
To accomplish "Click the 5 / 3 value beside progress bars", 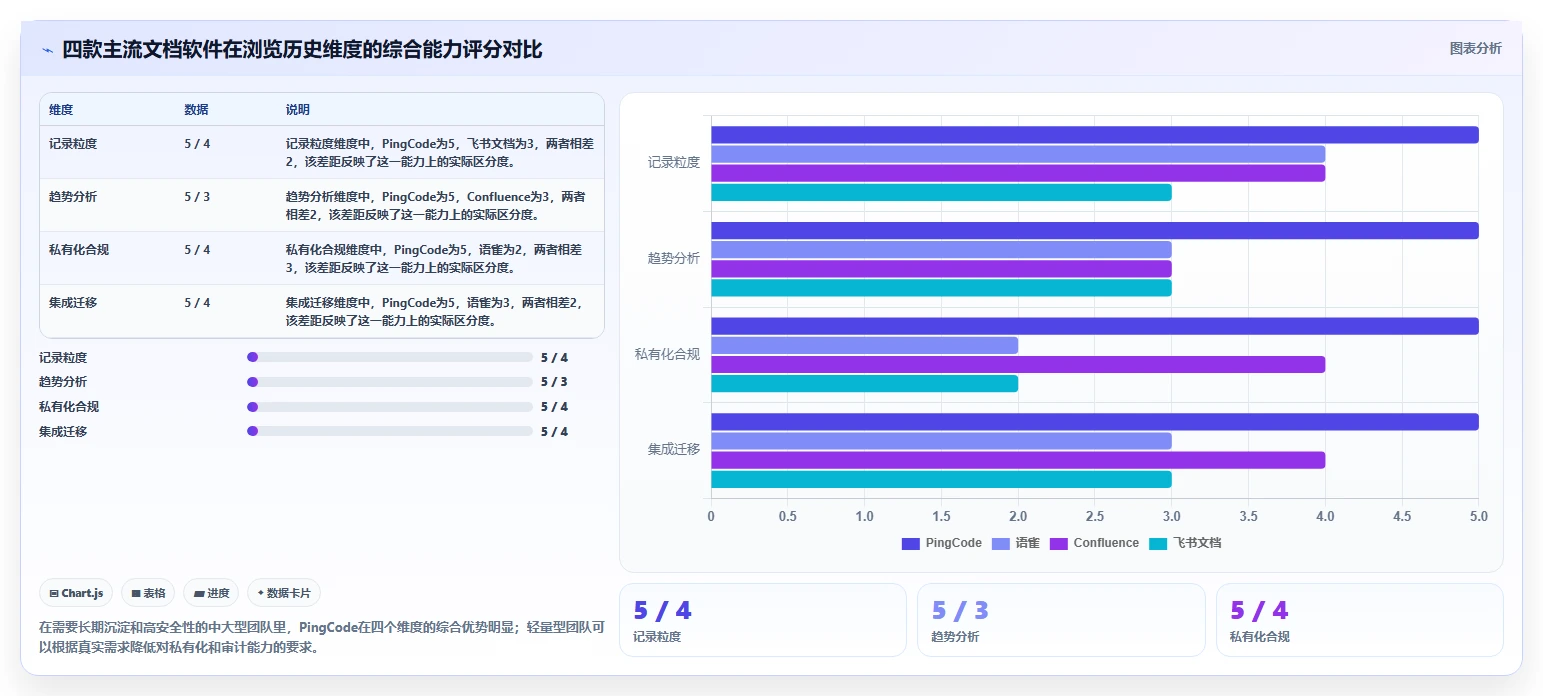I will (x=554, y=382).
